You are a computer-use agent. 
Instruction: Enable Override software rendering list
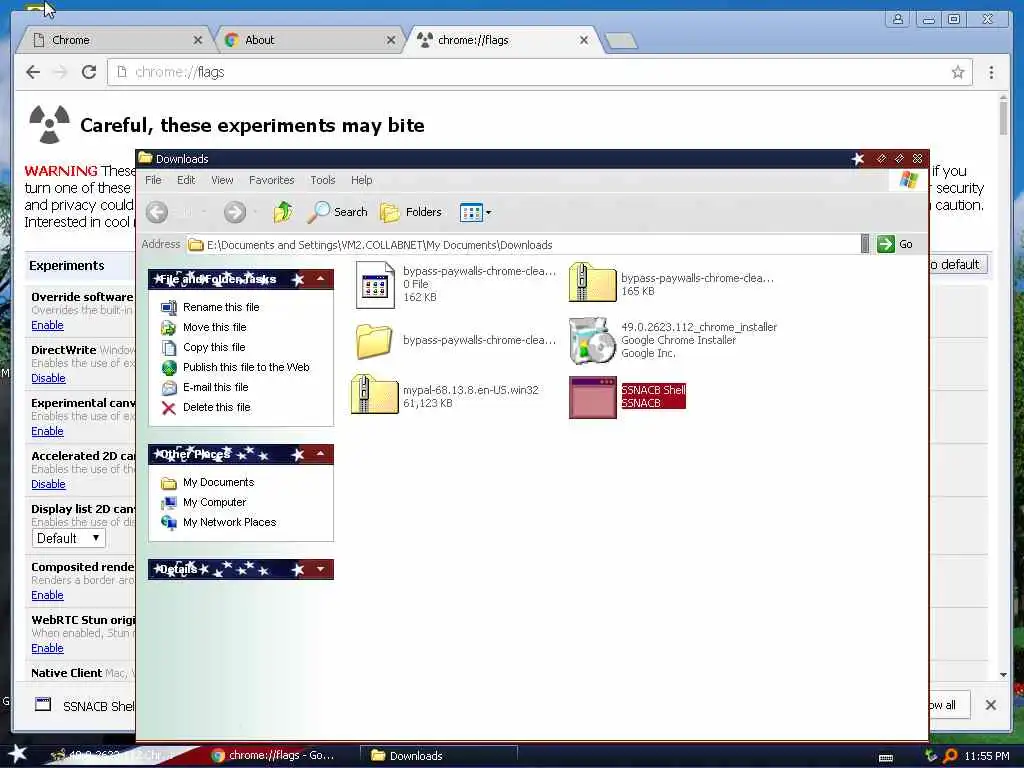[48, 325]
